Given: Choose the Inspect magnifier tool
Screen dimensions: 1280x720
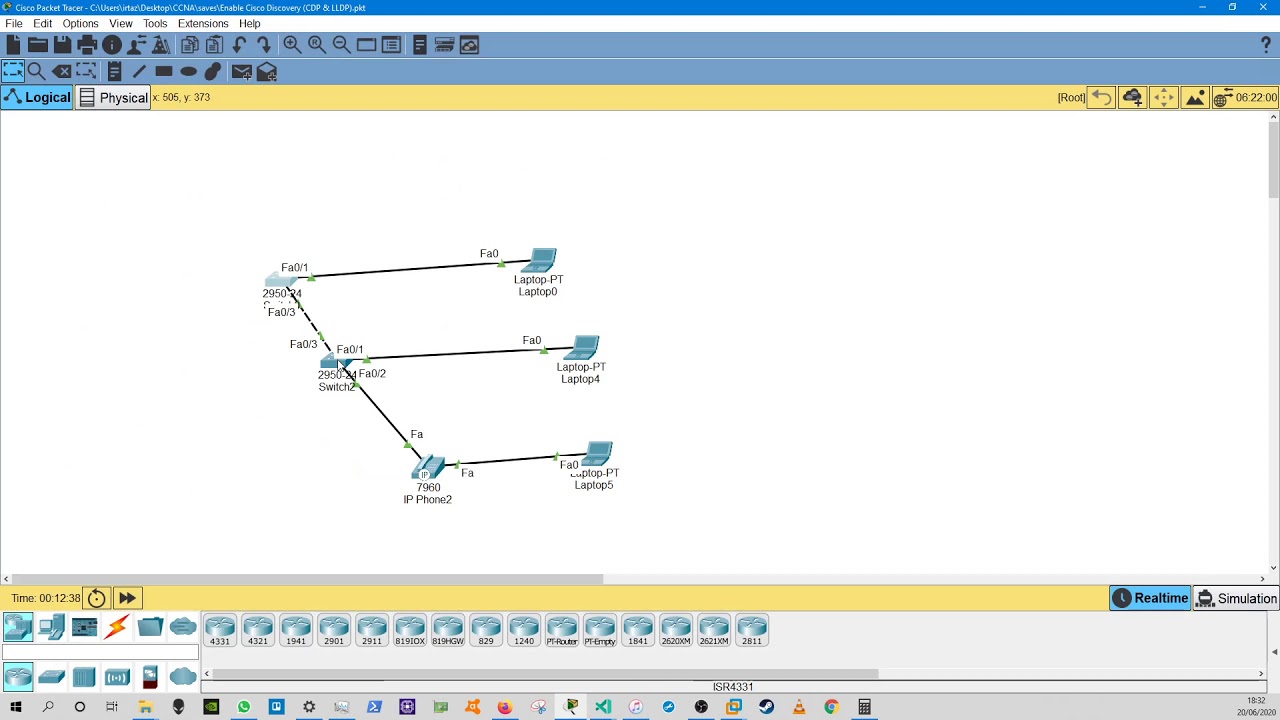Looking at the screenshot, I should click(x=36, y=71).
